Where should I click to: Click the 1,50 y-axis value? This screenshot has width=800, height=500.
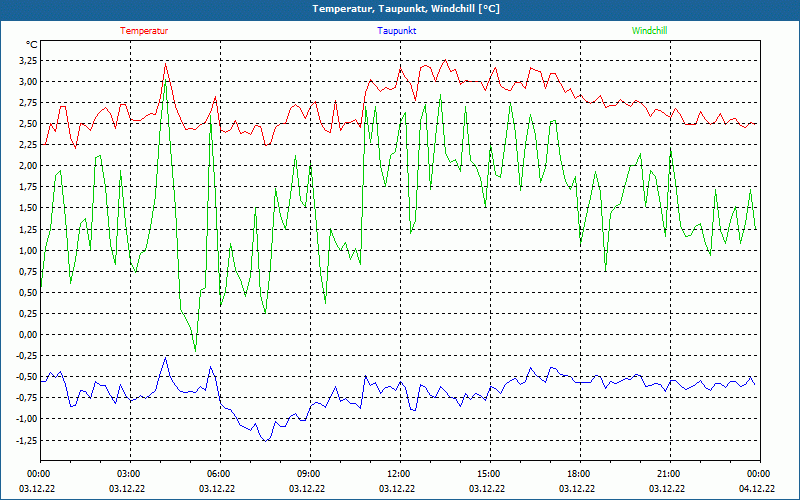(x=29, y=208)
